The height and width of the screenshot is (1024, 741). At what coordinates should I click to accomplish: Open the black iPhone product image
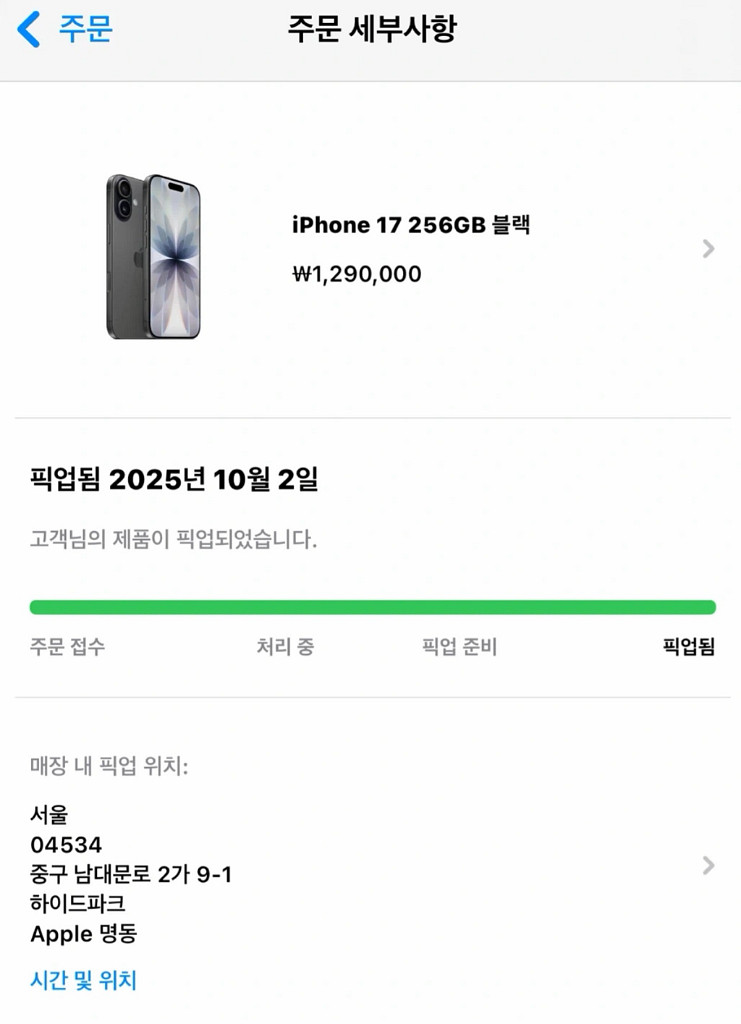[x=153, y=256]
